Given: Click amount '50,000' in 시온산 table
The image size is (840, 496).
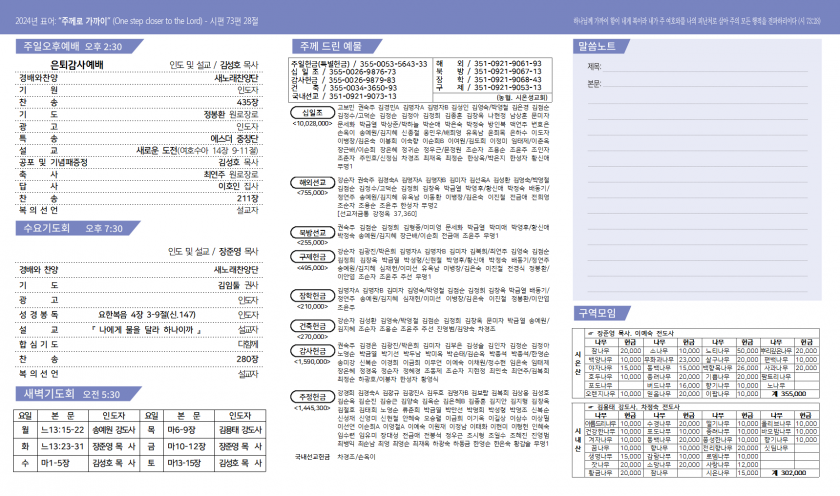Looking at the screenshot, I should tap(747, 351).
